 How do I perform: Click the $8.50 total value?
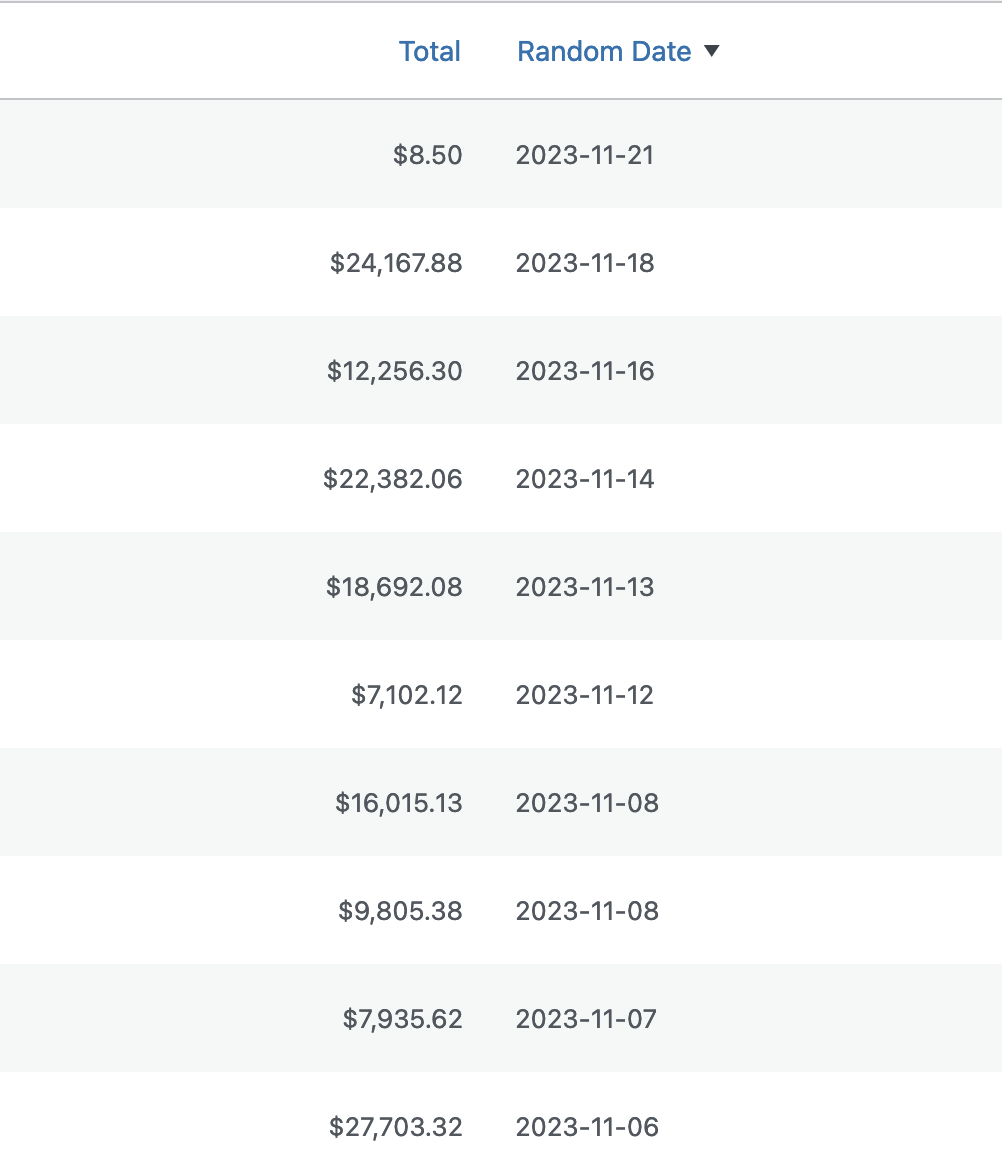[430, 155]
